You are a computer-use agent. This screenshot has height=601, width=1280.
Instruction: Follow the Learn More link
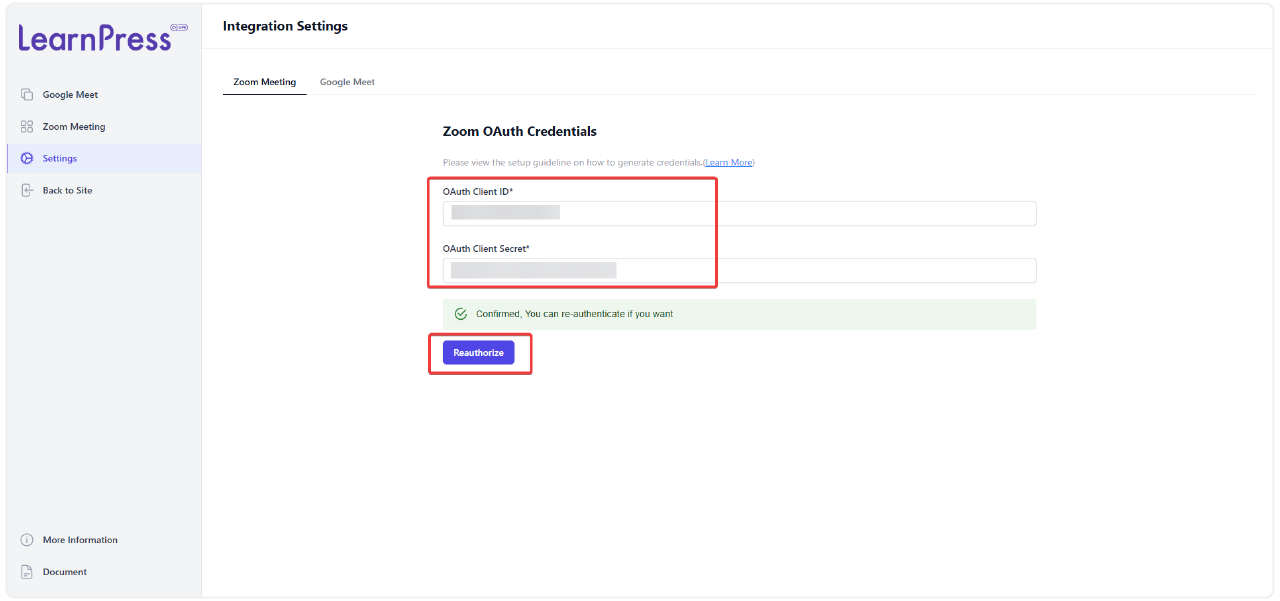point(728,162)
